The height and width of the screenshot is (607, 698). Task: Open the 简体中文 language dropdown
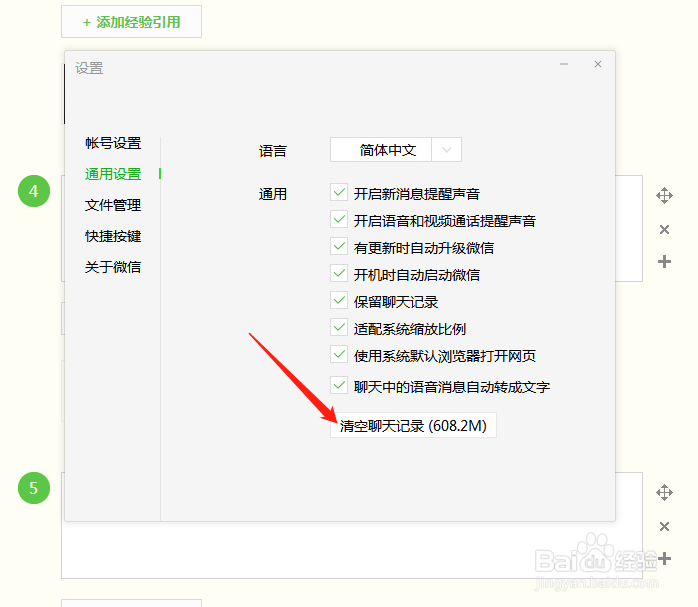point(395,150)
